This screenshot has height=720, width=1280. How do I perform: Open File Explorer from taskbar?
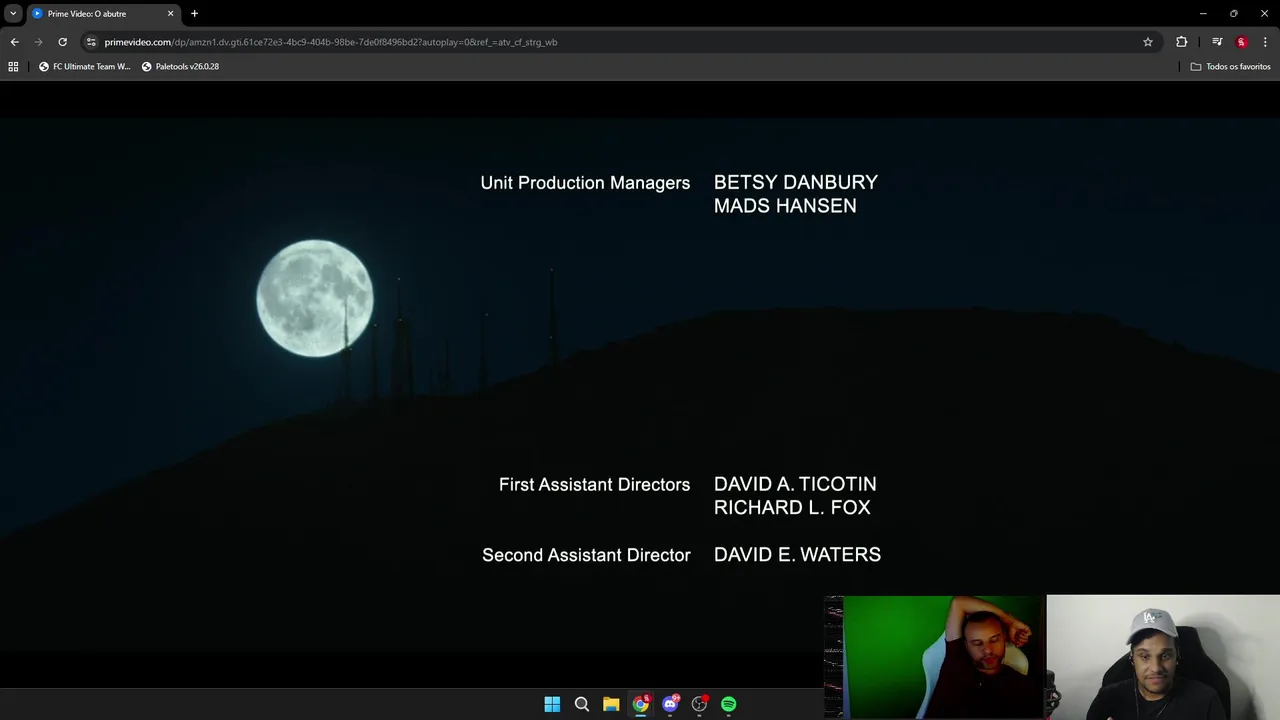(611, 704)
